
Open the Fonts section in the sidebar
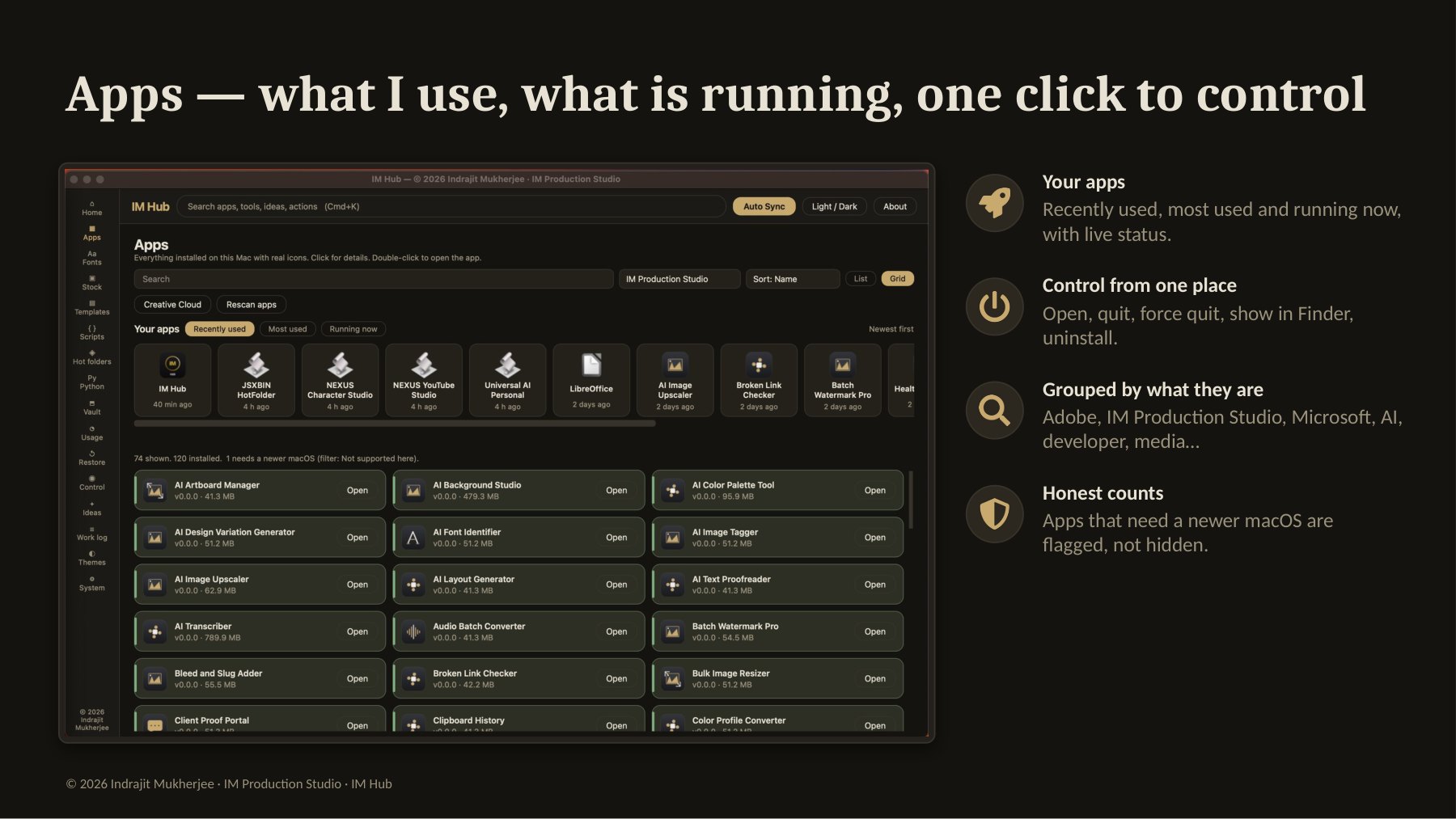[x=91, y=258]
